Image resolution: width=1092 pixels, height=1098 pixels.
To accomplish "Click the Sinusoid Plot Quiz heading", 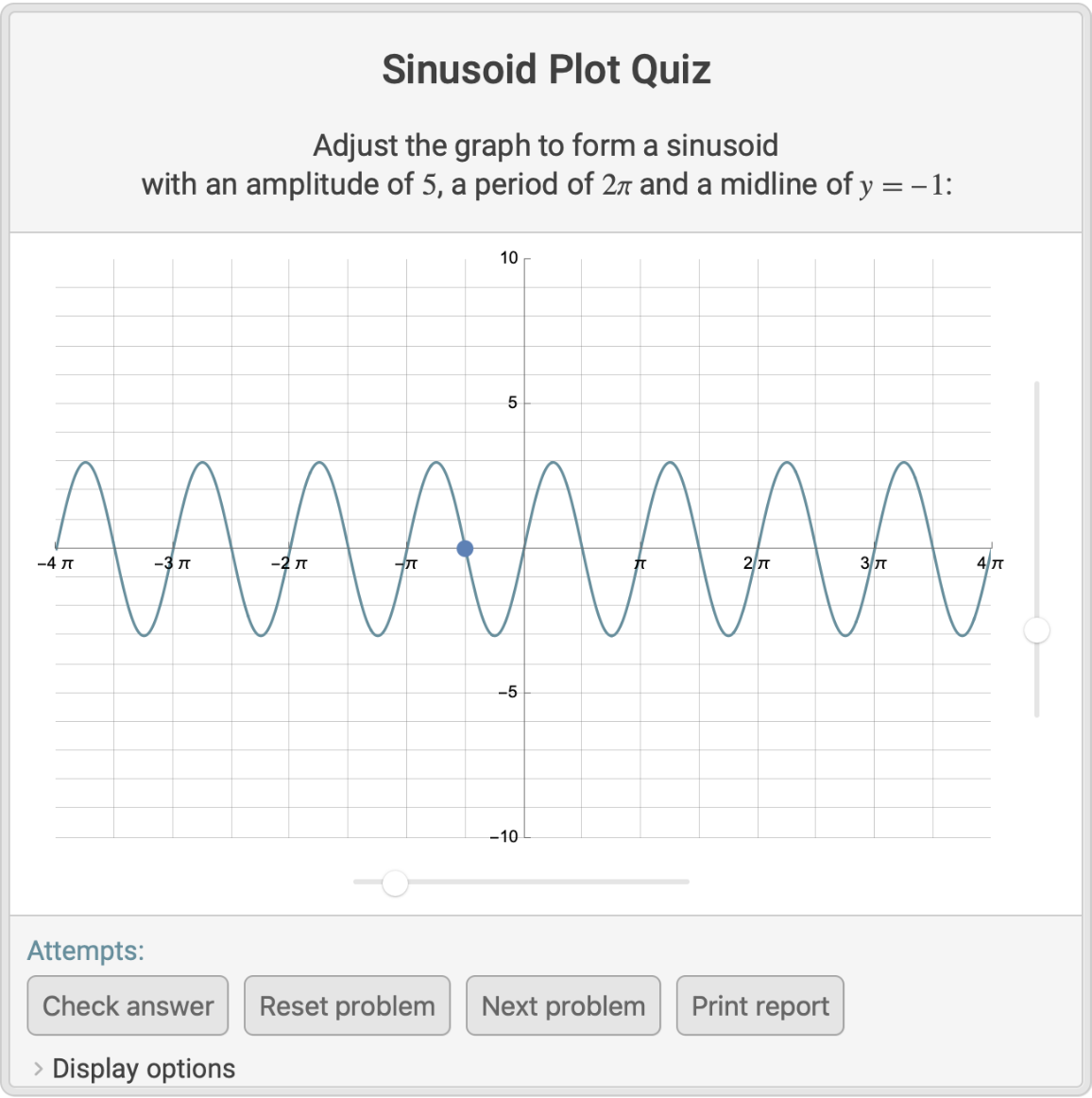I will (x=546, y=70).
